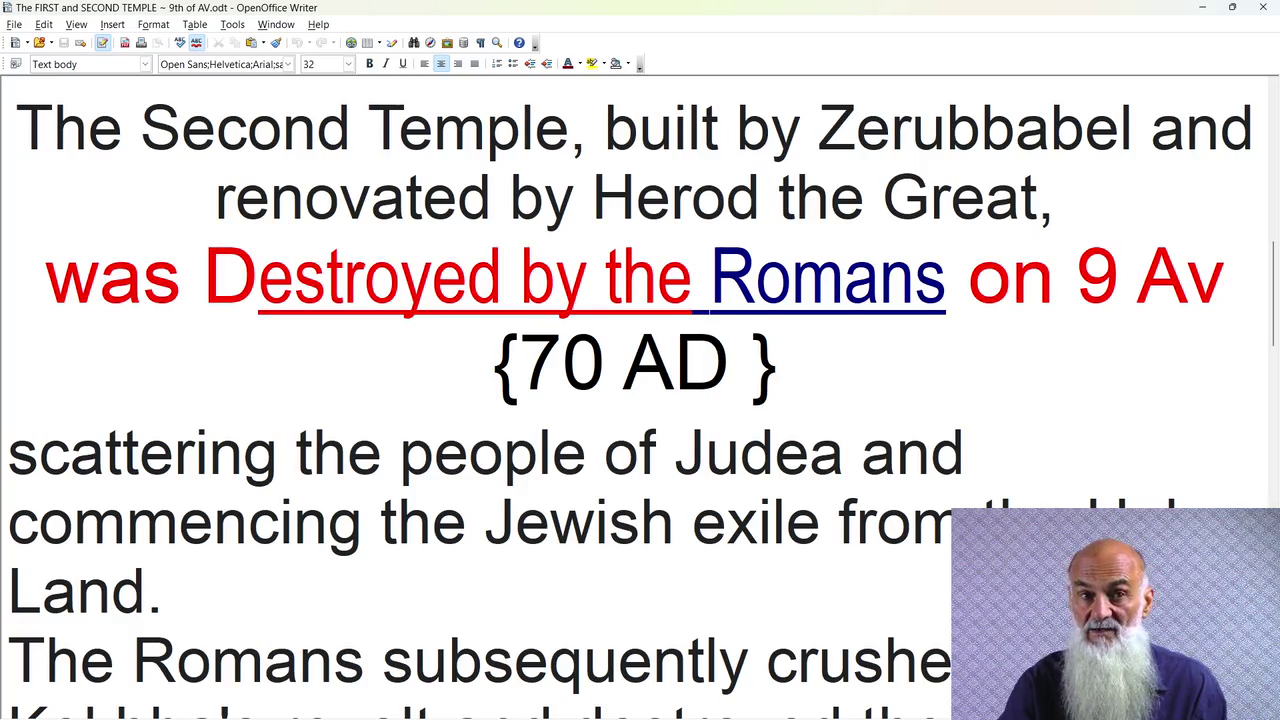This screenshot has height=720, width=1280.
Task: Click the Format Paintbrush icon
Action: (x=276, y=43)
